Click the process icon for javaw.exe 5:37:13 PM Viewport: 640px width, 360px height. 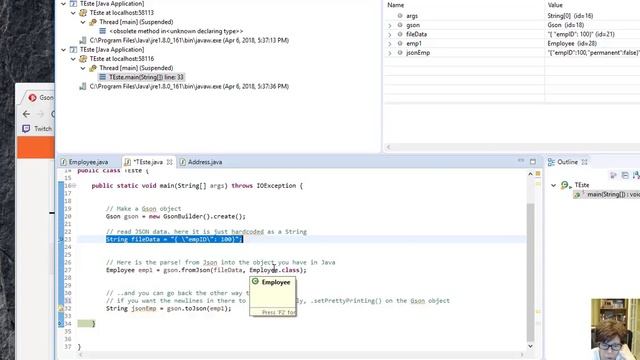83,40
